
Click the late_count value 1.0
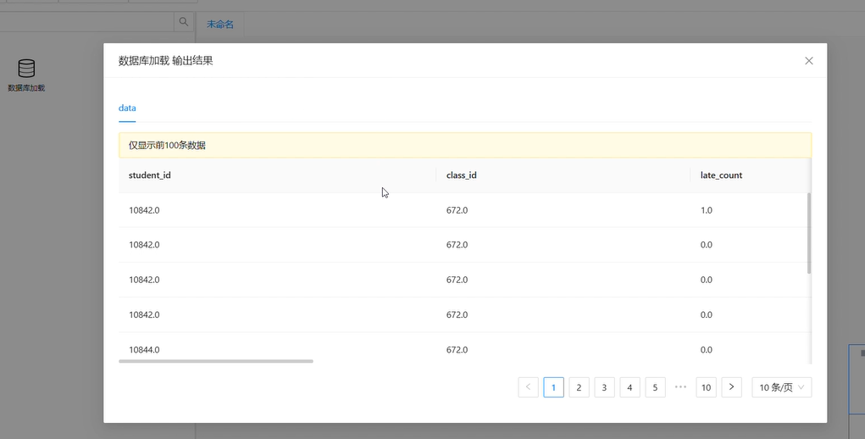[x=706, y=210]
